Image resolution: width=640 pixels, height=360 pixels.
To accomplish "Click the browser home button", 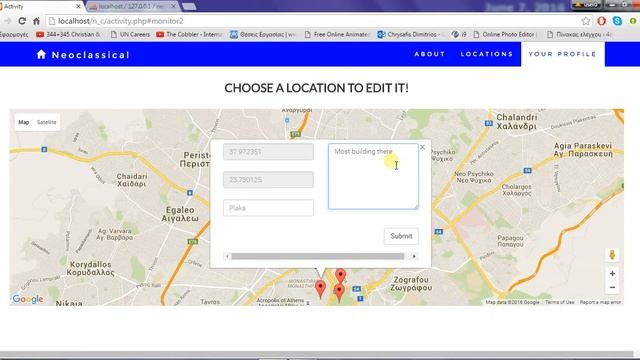I will (x=36, y=21).
